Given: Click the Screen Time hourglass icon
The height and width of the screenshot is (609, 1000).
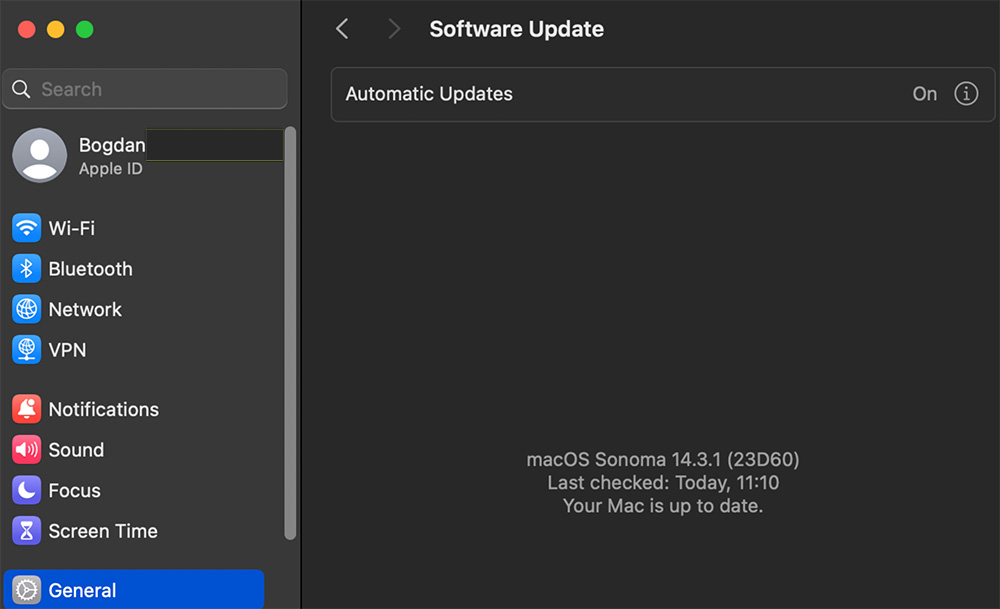Looking at the screenshot, I should pos(26,531).
